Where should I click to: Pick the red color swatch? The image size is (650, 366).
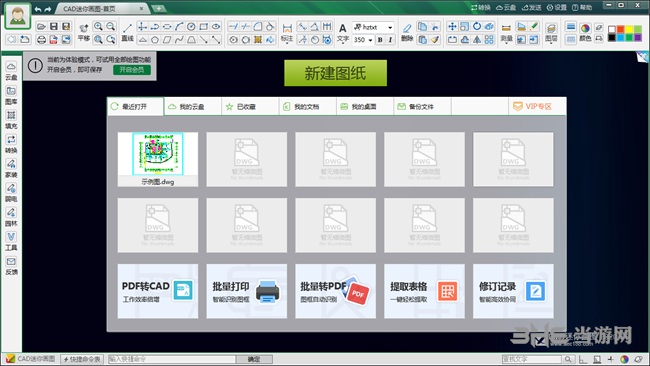621,29
